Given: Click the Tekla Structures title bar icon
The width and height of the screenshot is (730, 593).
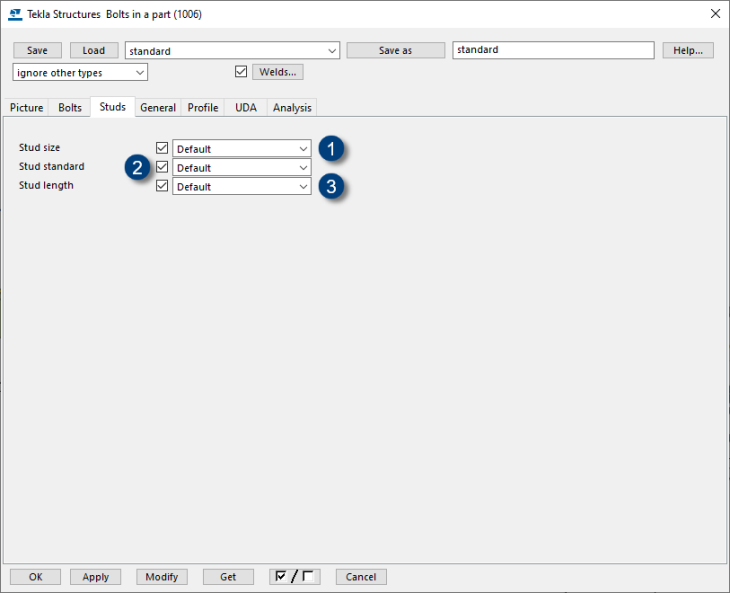Looking at the screenshot, I should tap(15, 14).
